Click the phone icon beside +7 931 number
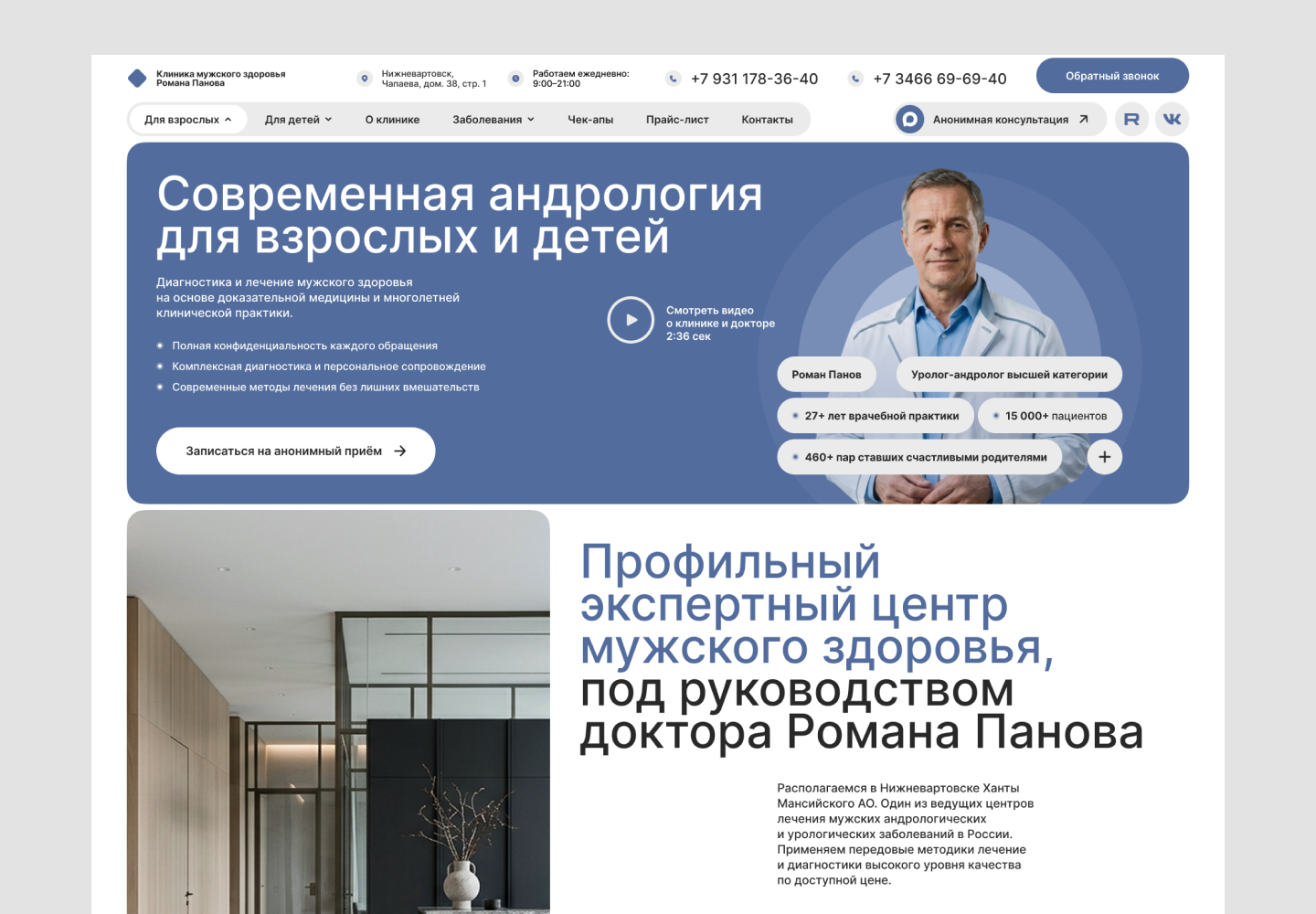Screen dimensions: 1316x914 pos(674,79)
